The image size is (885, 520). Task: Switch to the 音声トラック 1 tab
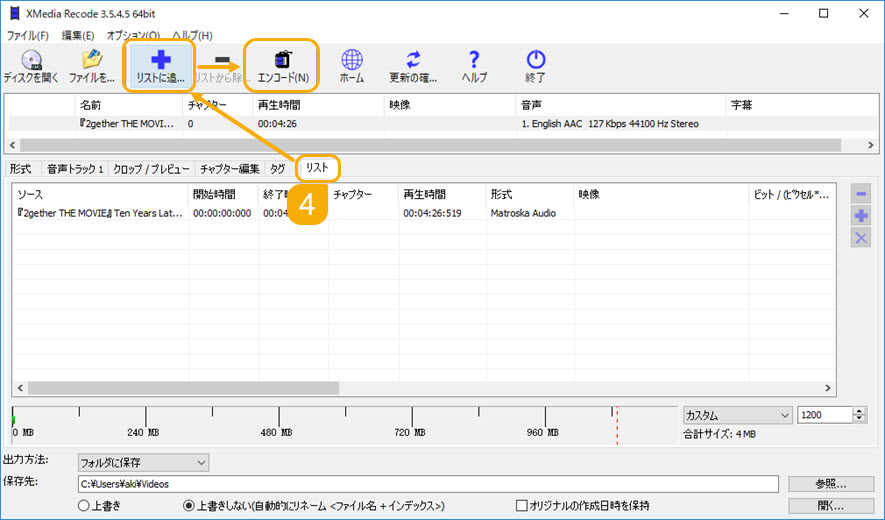point(75,169)
